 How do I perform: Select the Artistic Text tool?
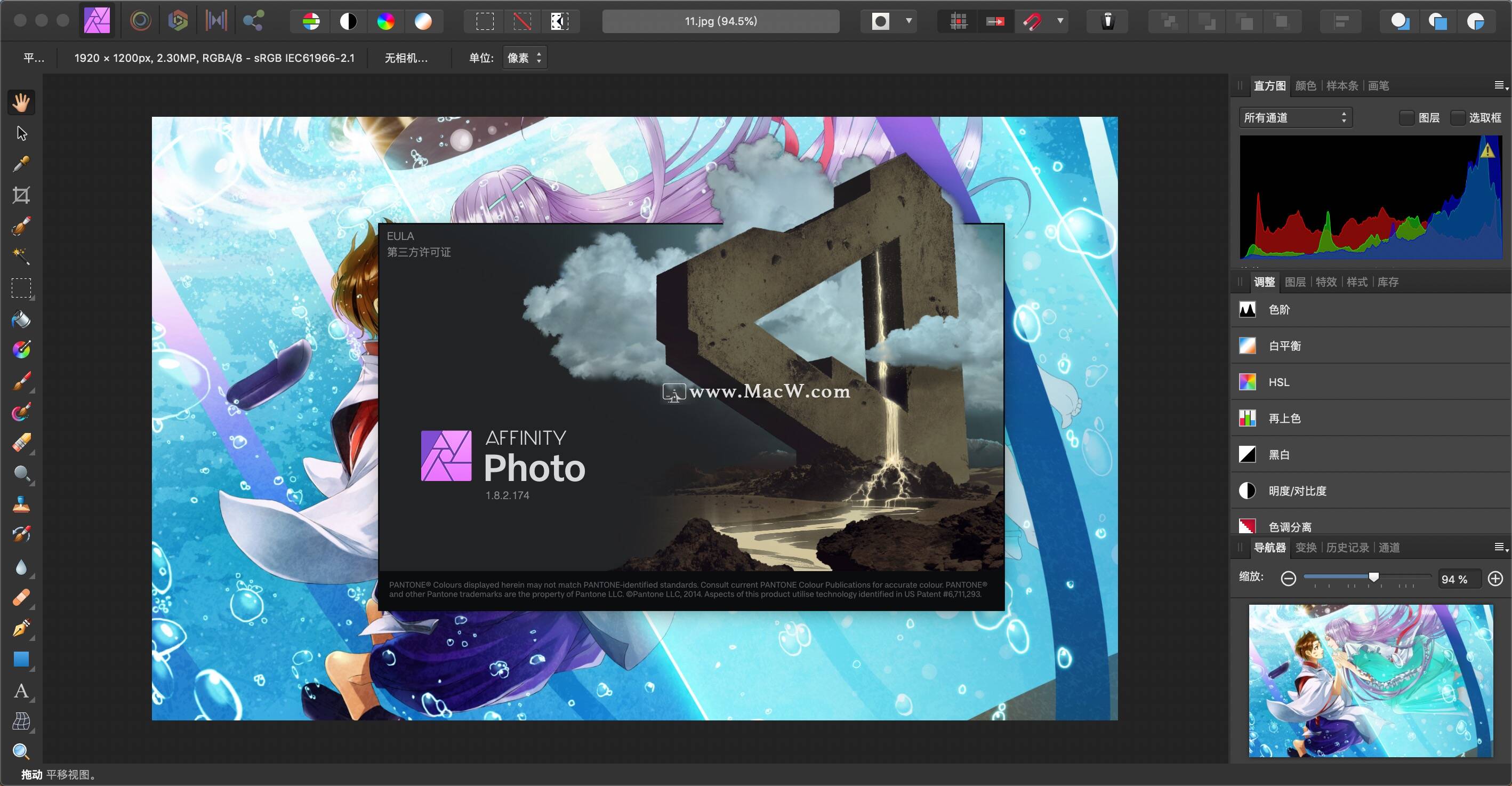[21, 691]
